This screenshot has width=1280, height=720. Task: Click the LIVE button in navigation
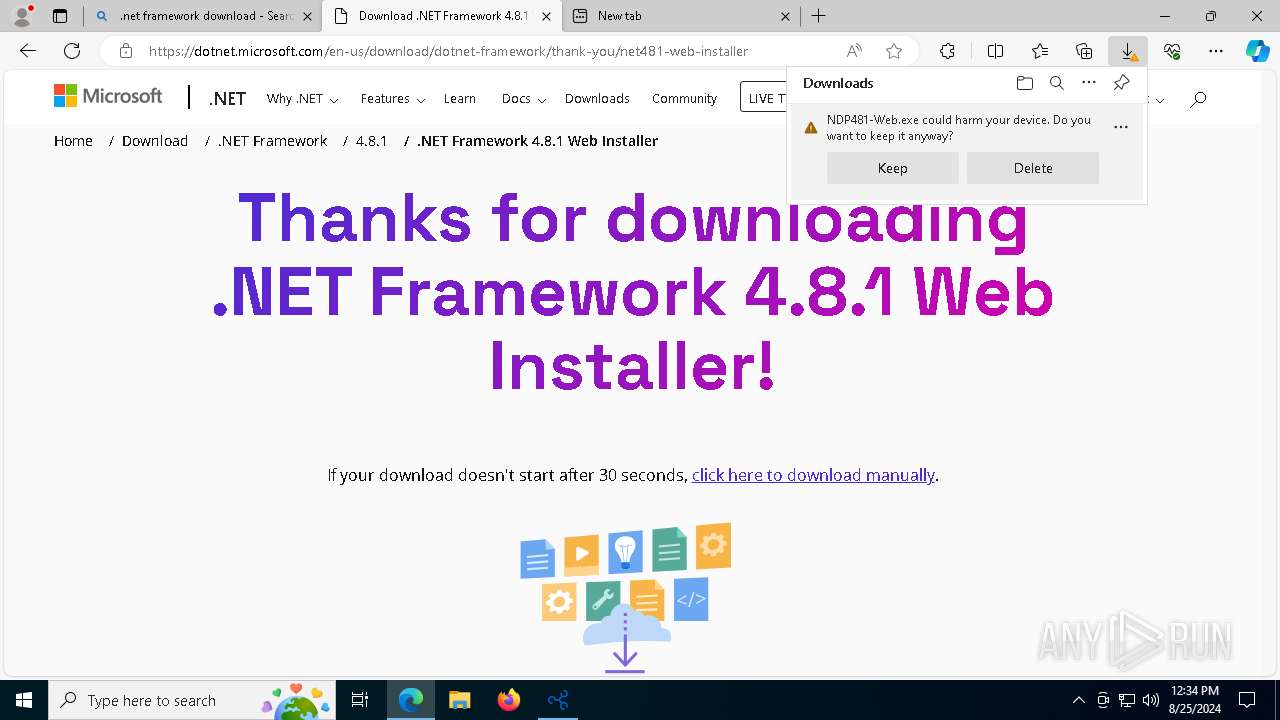pyautogui.click(x=764, y=98)
